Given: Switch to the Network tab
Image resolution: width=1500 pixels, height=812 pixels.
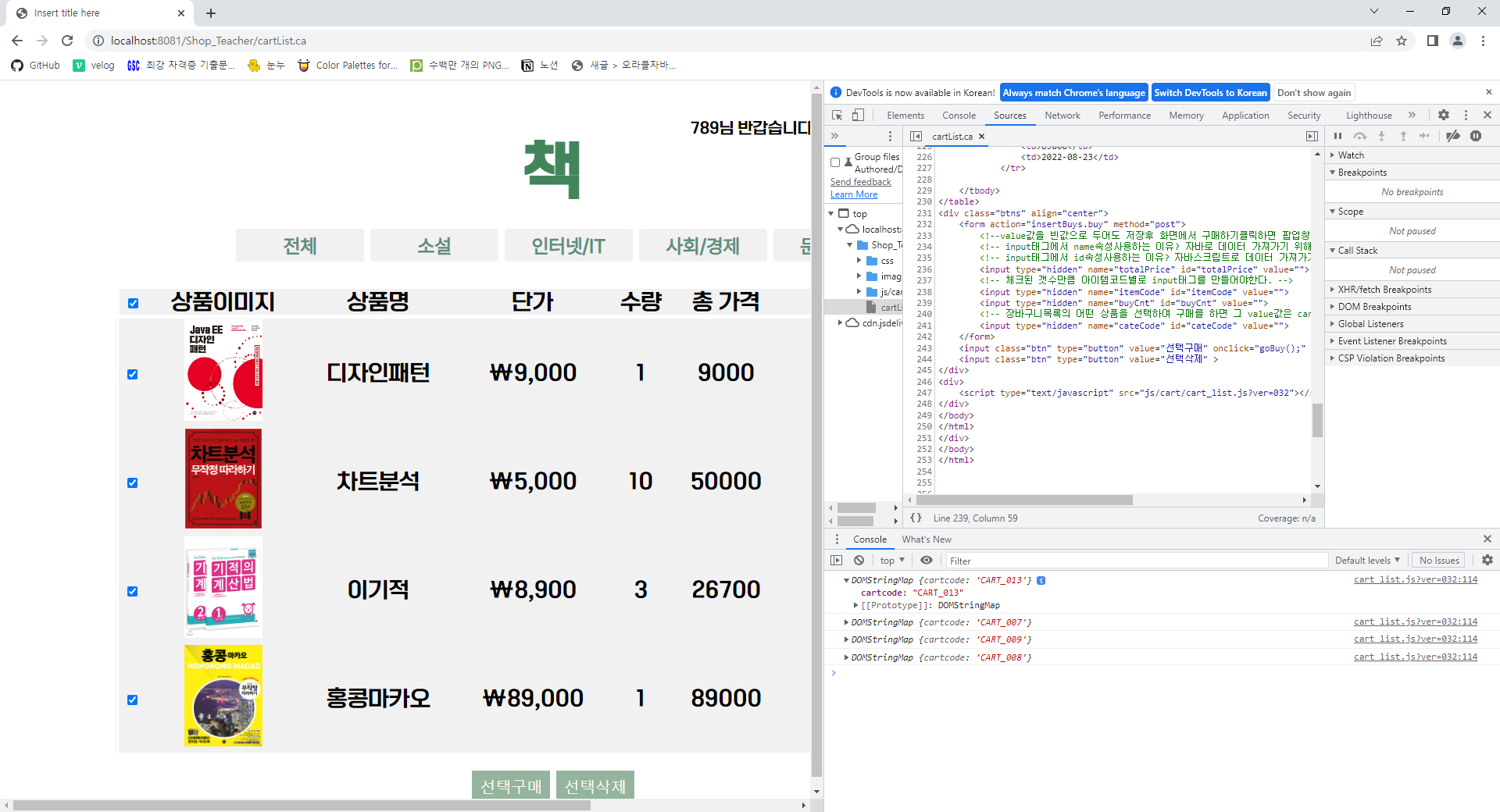Looking at the screenshot, I should 1062,115.
